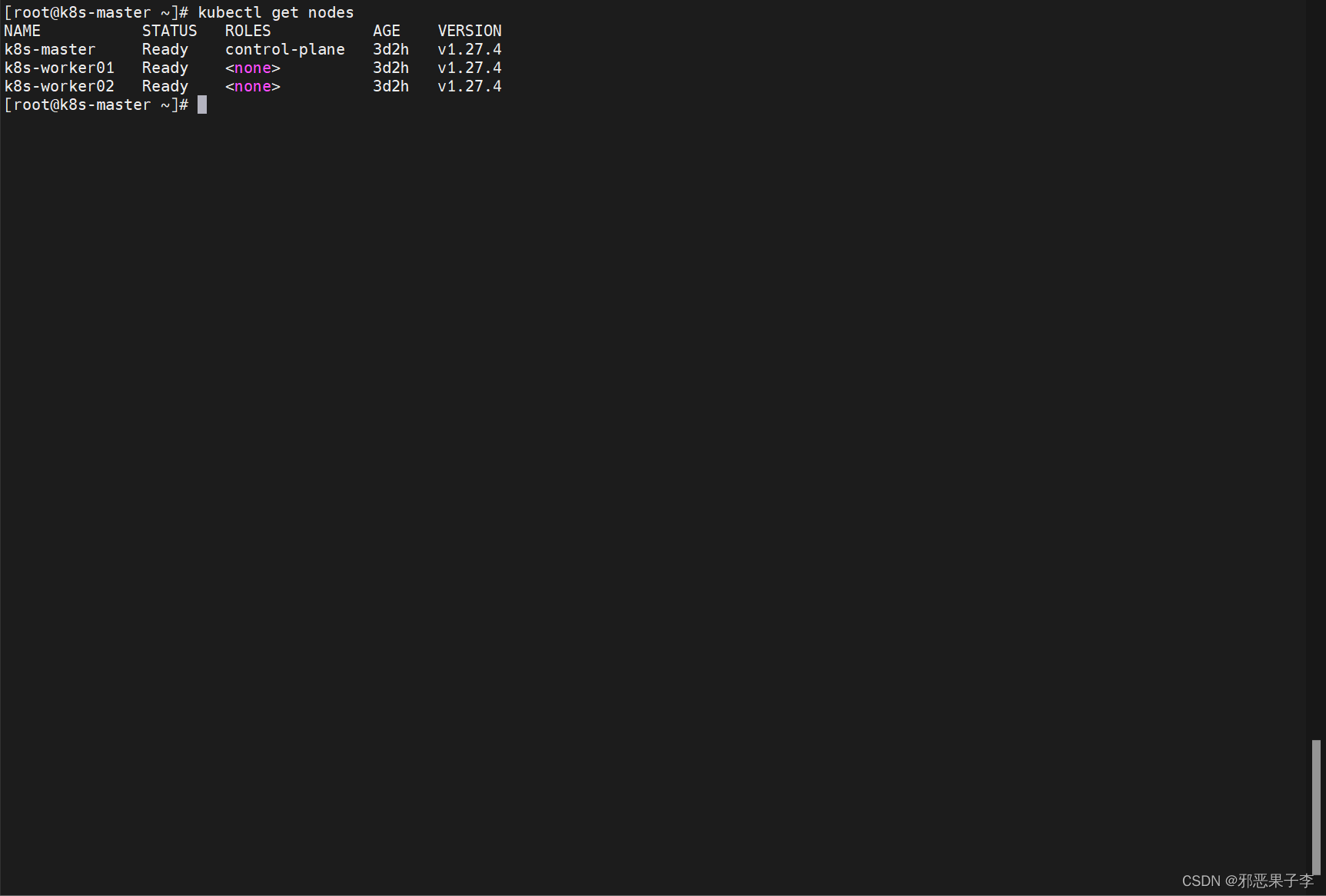Viewport: 1326px width, 896px height.
Task: Click the first '[root@k8s-master ~]#' prompt
Action: pyautogui.click(x=96, y=12)
